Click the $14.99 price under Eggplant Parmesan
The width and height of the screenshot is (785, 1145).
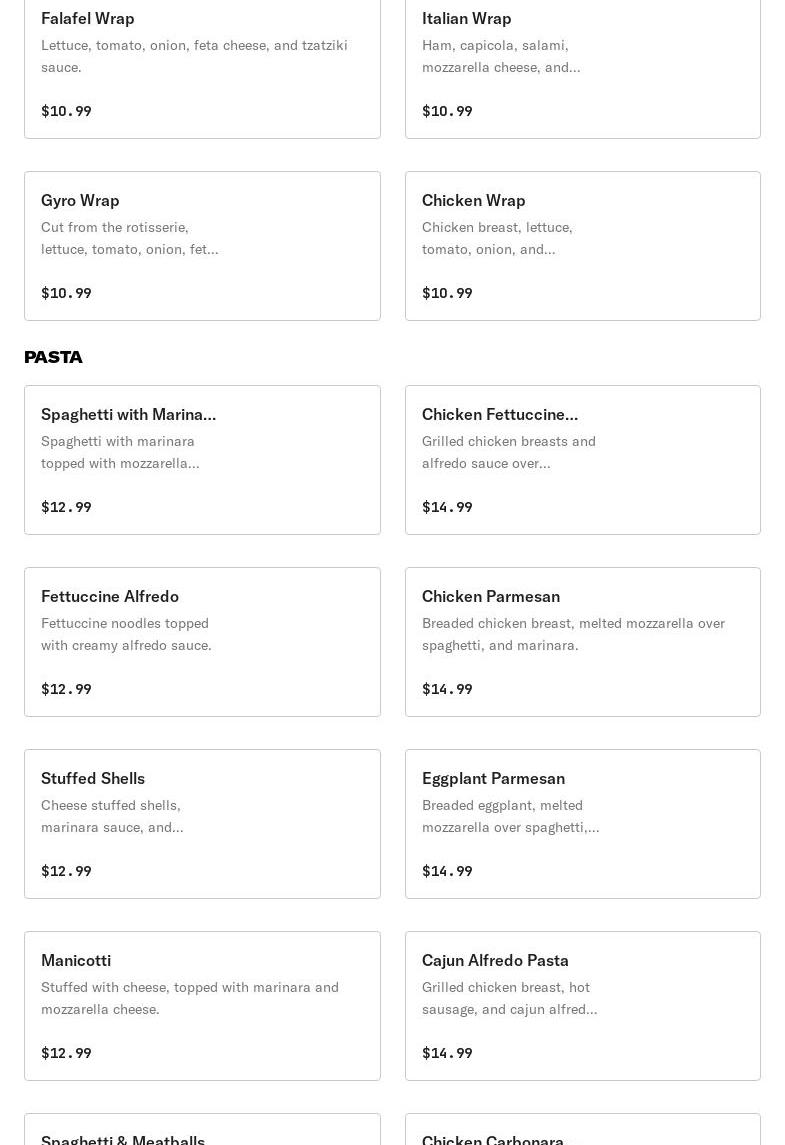[x=447, y=871]
